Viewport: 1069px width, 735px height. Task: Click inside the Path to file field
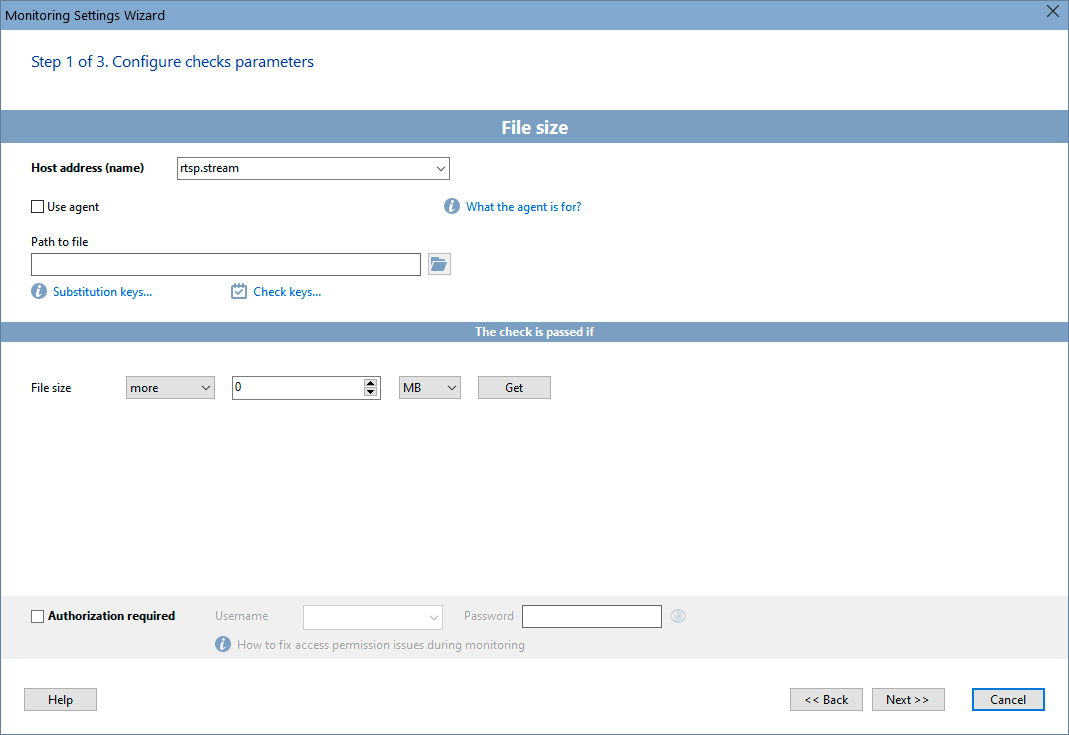(225, 263)
